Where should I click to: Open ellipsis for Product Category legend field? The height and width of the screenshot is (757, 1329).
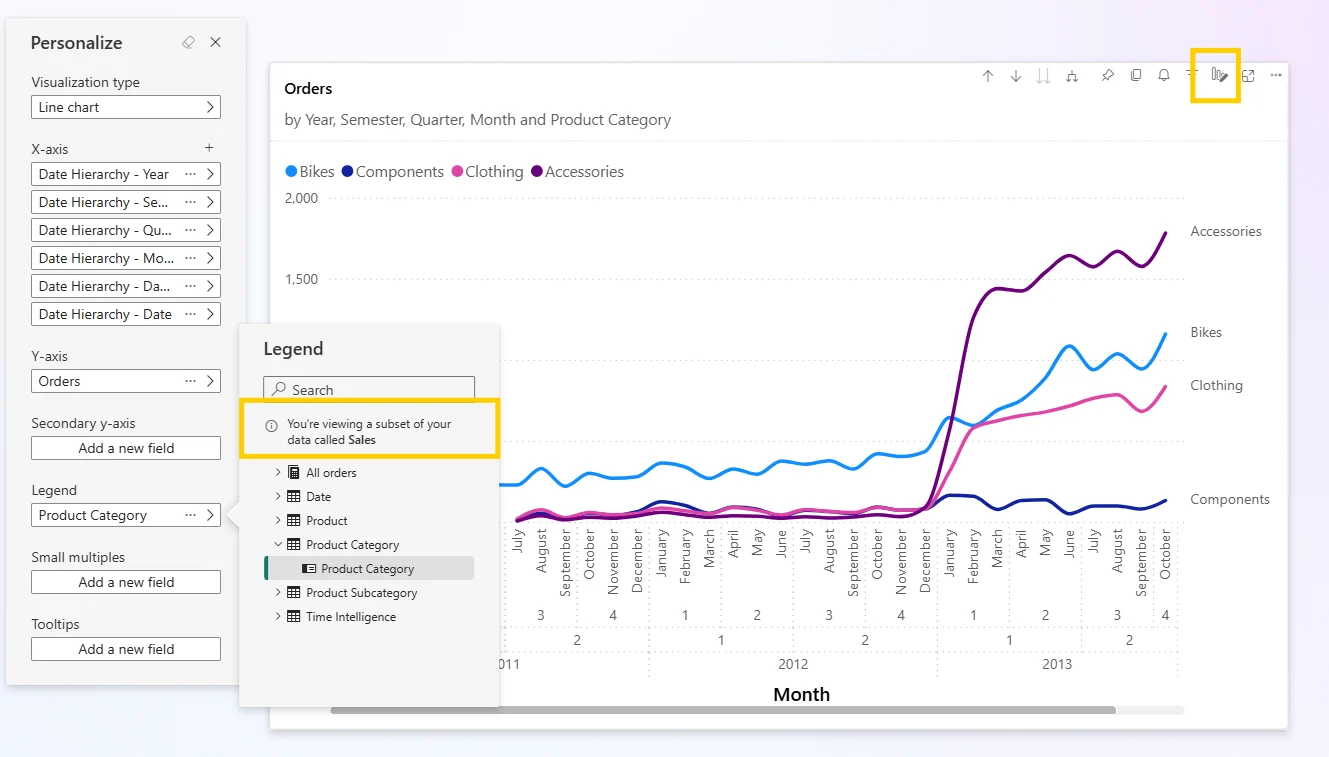[190, 515]
